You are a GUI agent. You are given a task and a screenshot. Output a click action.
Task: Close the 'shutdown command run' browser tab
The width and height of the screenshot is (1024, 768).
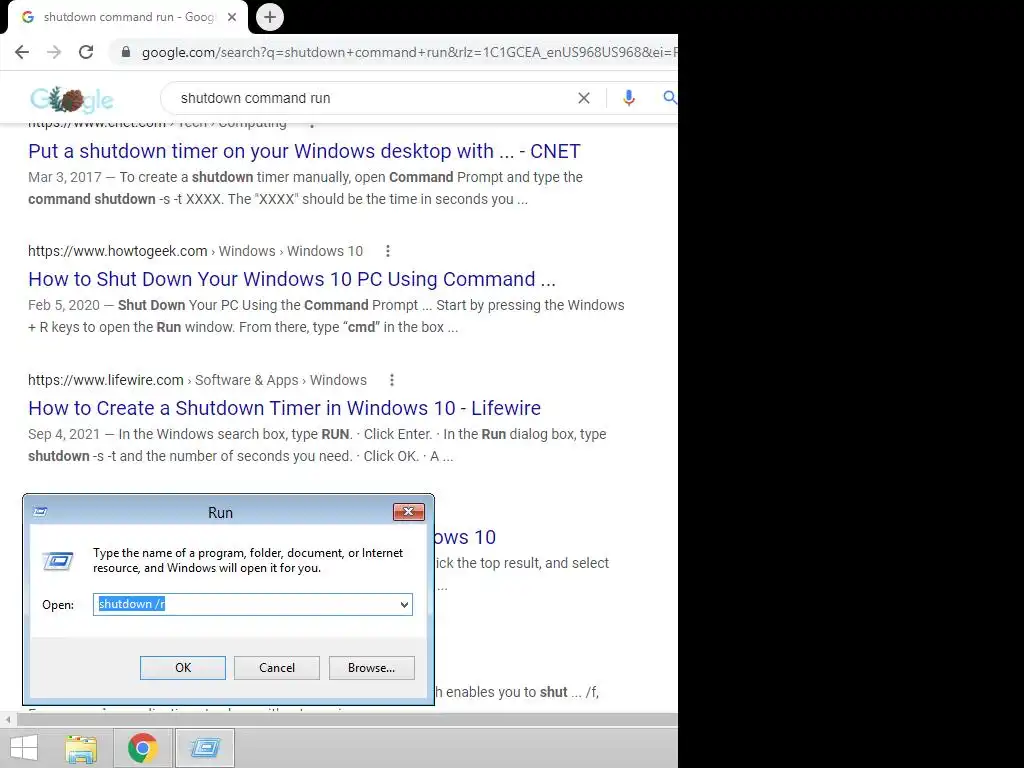click(x=232, y=17)
